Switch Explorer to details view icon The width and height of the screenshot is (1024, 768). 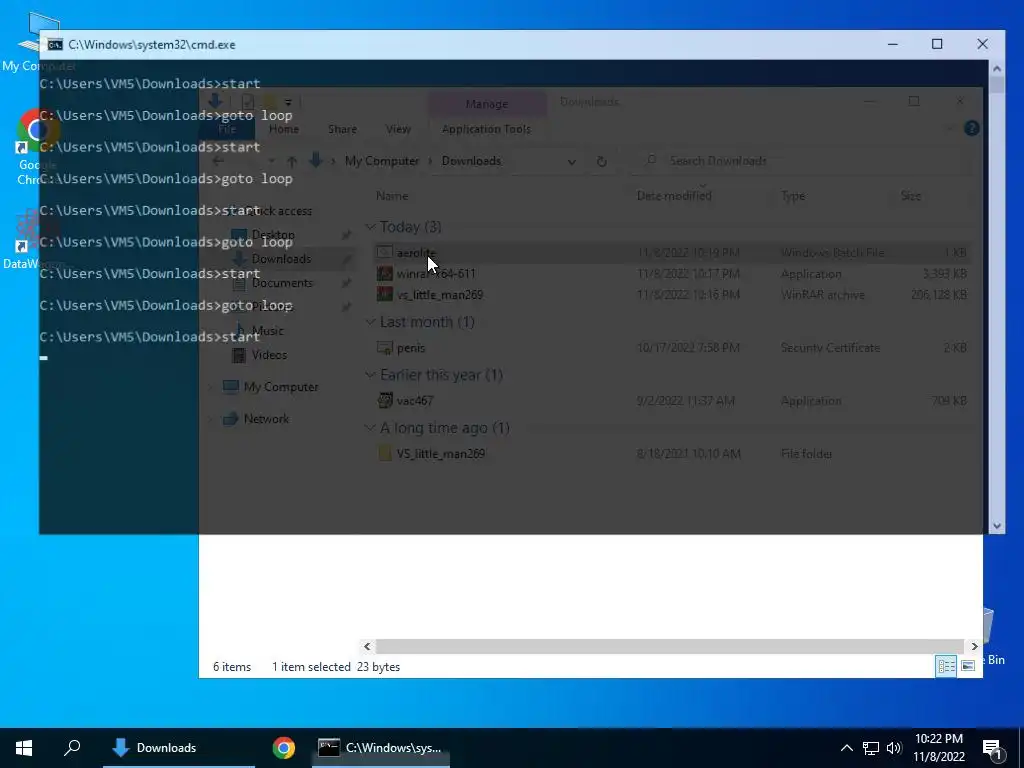coord(946,665)
